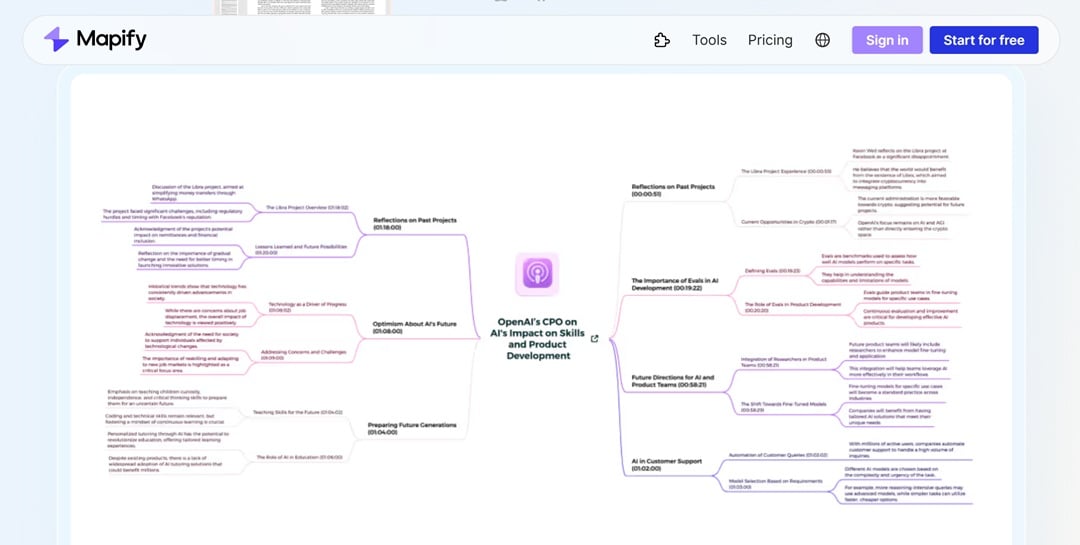The width and height of the screenshot is (1080, 545).
Task: Select 'AI in Customer Support (01:02:00)' node
Action: click(667, 464)
